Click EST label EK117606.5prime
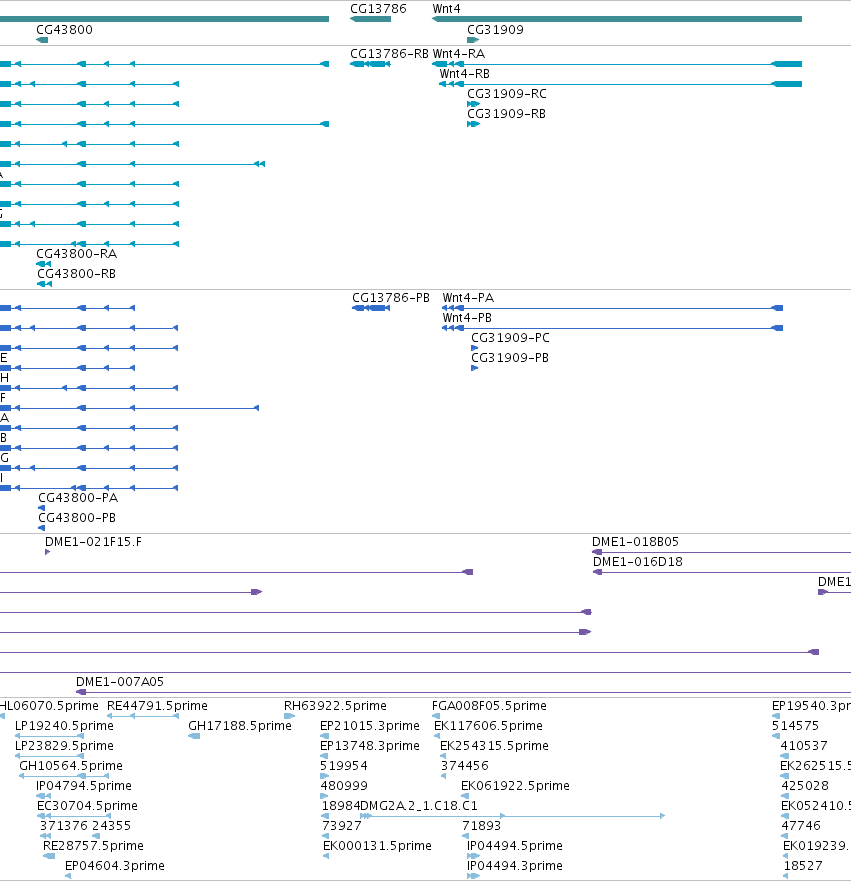This screenshot has width=851, height=881. pyautogui.click(x=488, y=726)
